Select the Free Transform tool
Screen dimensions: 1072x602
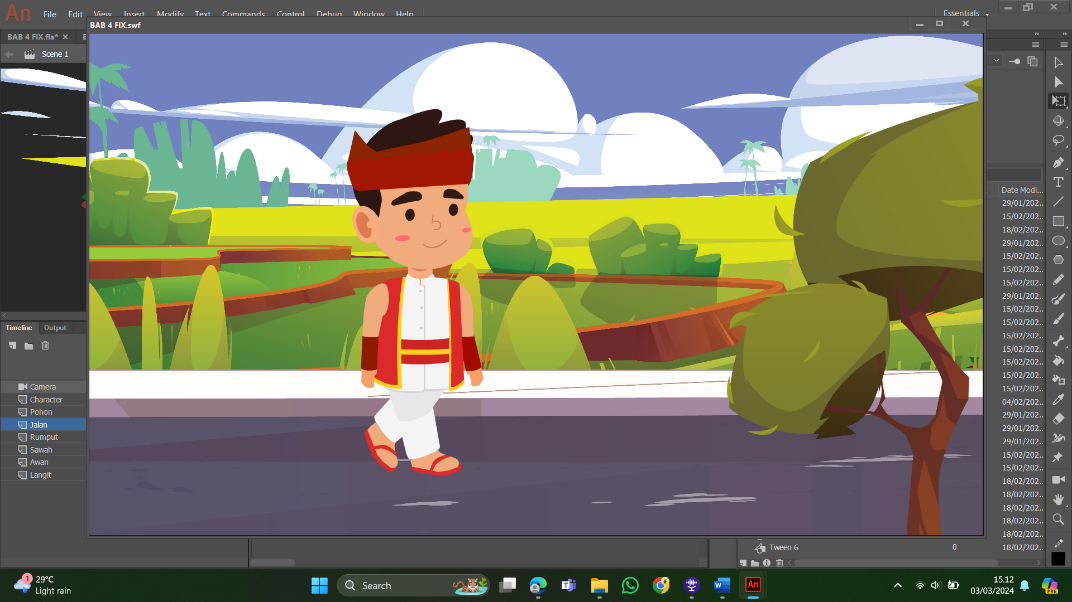click(1058, 101)
